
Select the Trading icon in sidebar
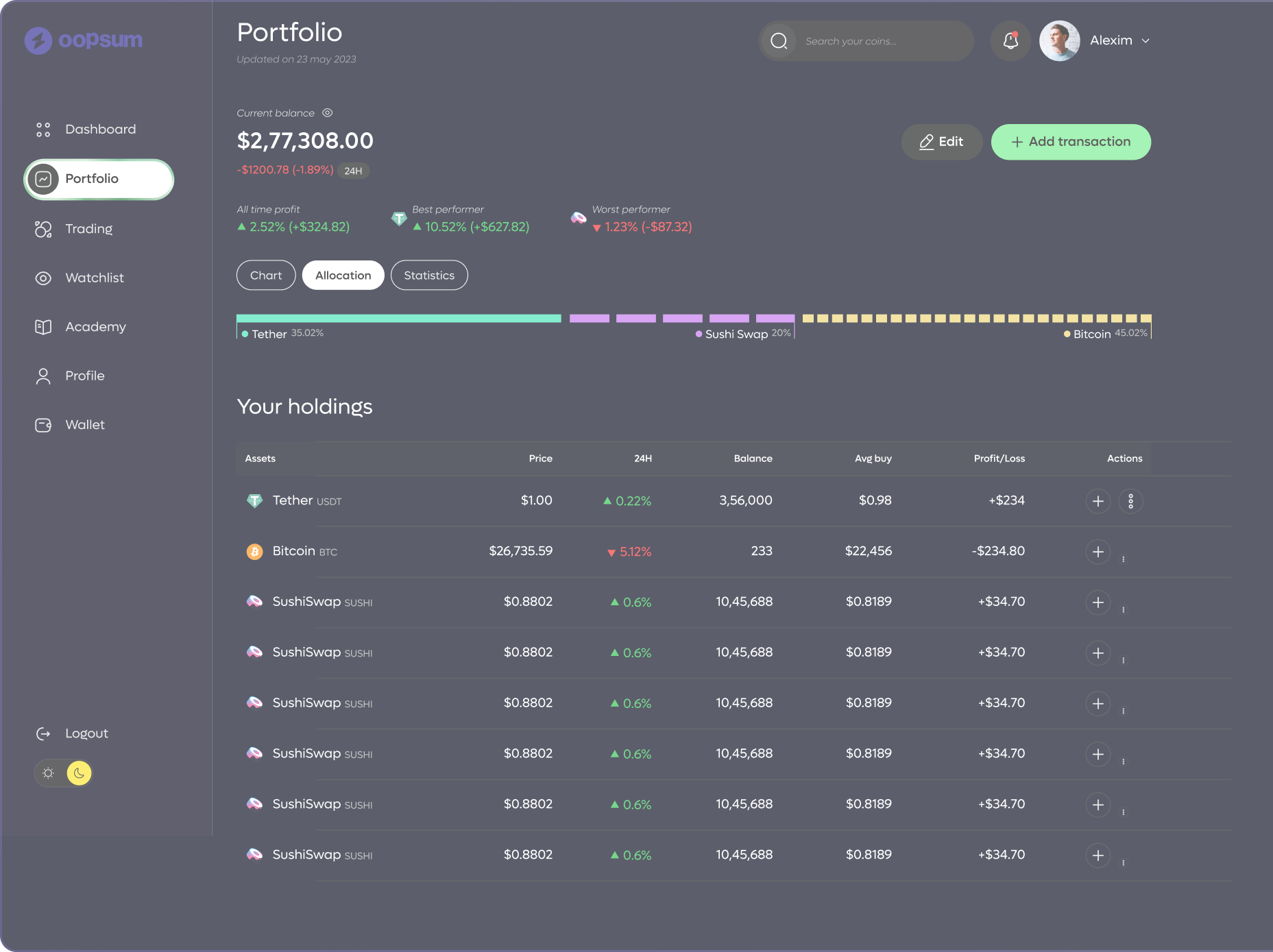point(43,229)
